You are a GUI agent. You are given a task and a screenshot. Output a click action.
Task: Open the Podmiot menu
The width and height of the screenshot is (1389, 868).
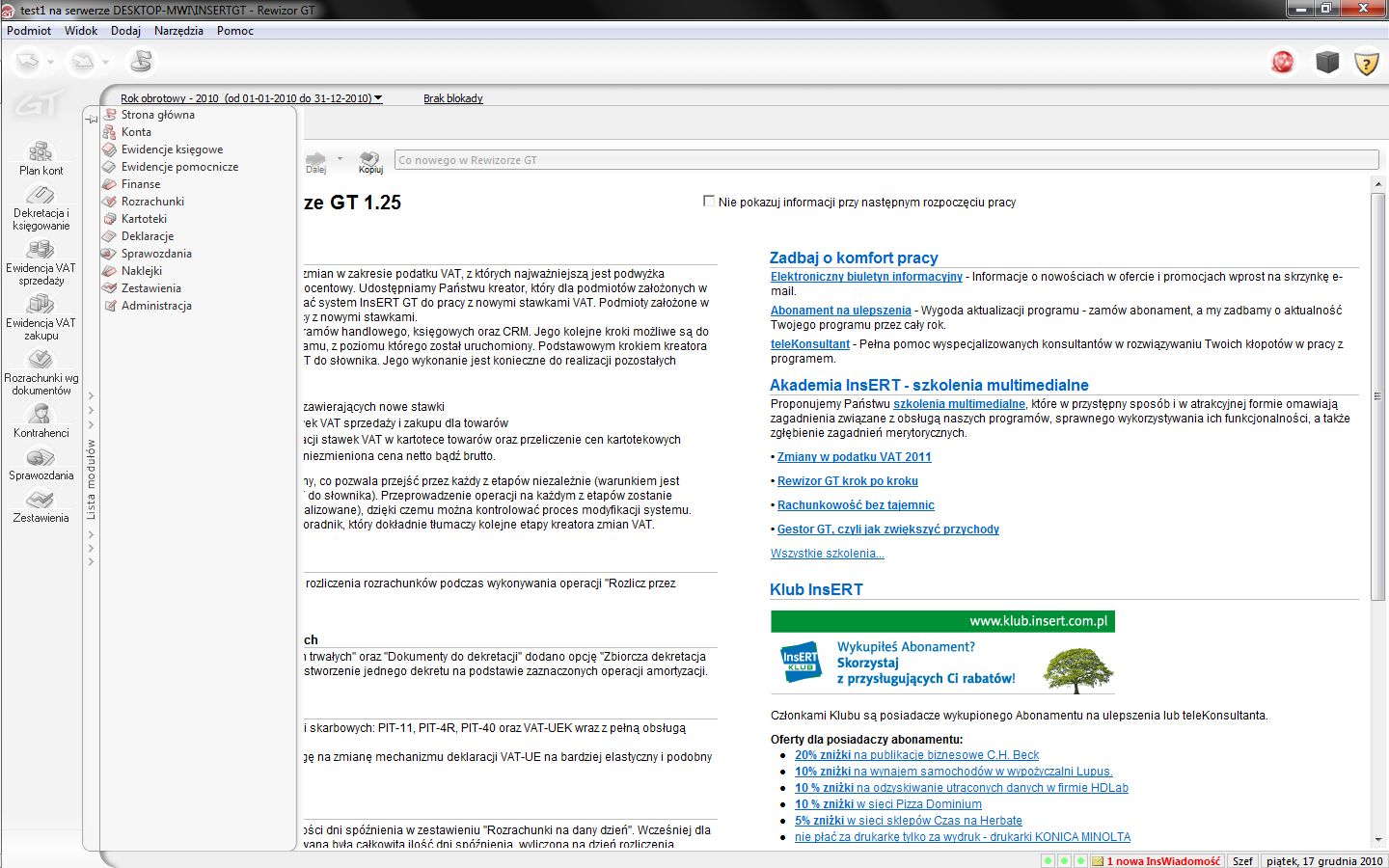(x=29, y=31)
